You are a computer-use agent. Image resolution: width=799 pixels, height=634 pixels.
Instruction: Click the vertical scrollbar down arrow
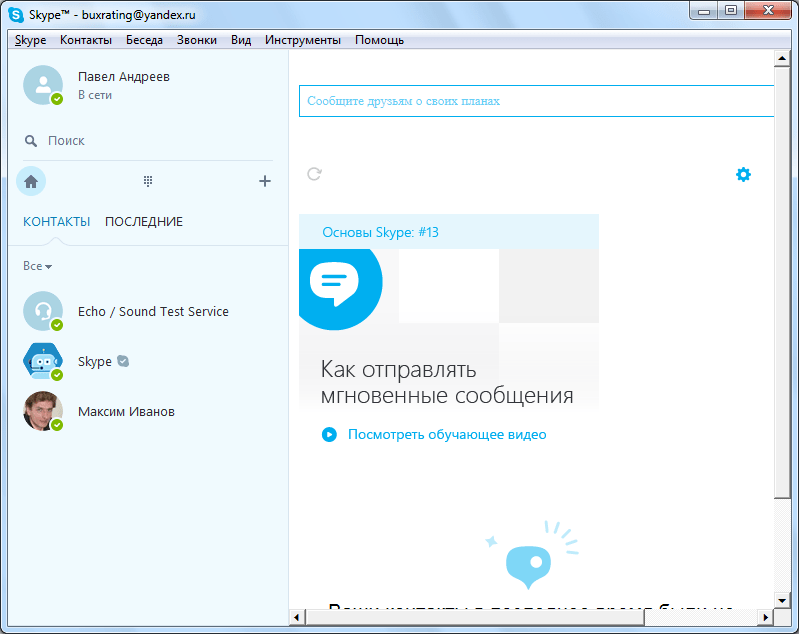coord(781,600)
